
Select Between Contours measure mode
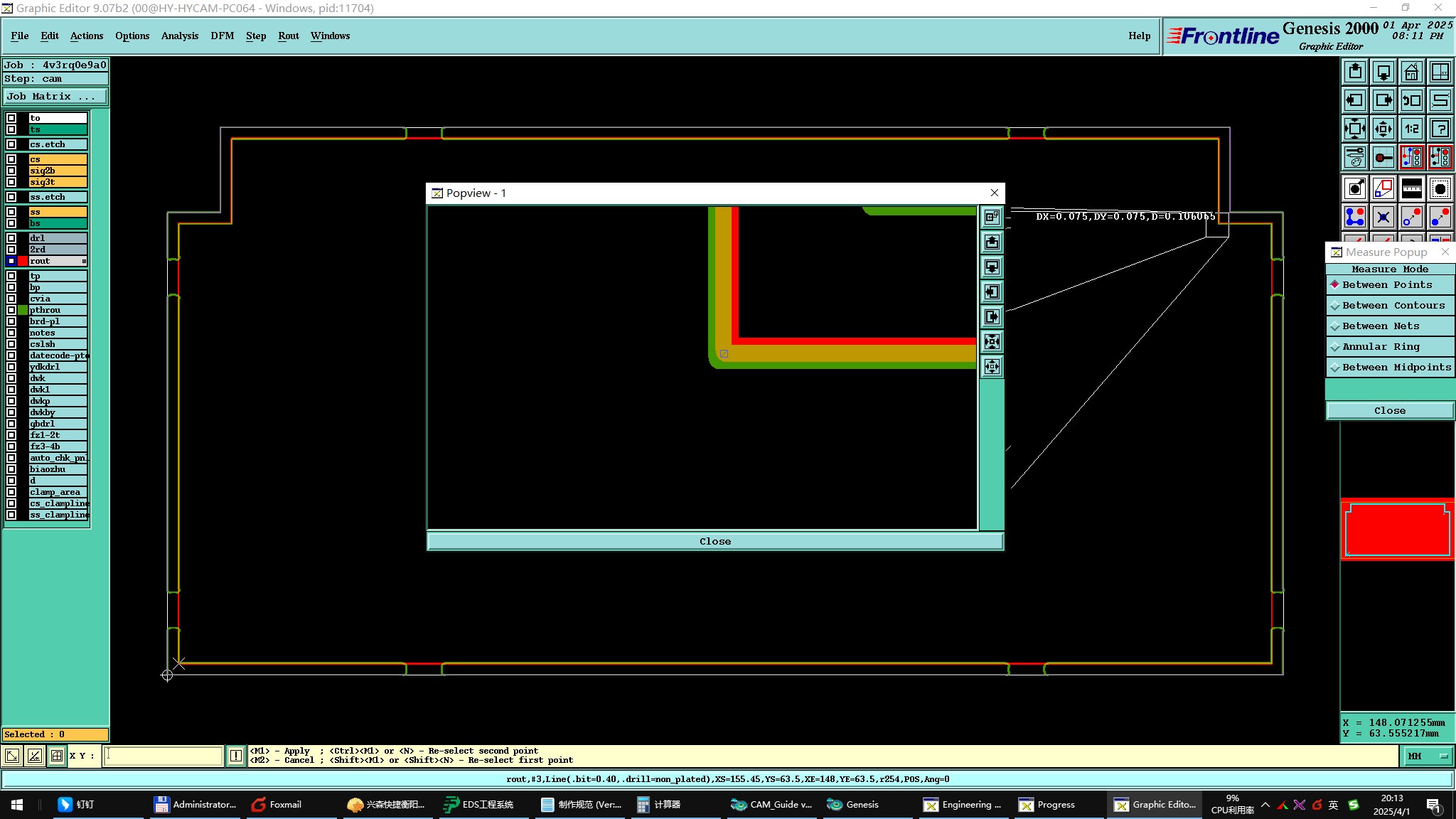(1393, 306)
